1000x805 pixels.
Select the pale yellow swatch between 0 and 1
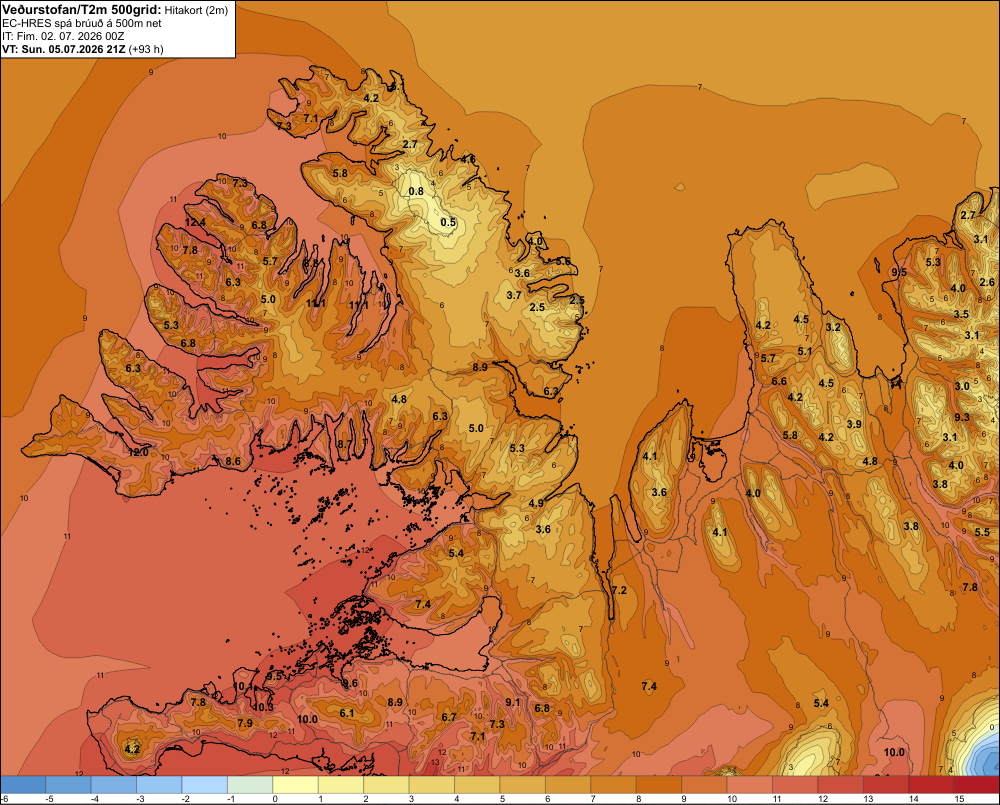(x=295, y=784)
